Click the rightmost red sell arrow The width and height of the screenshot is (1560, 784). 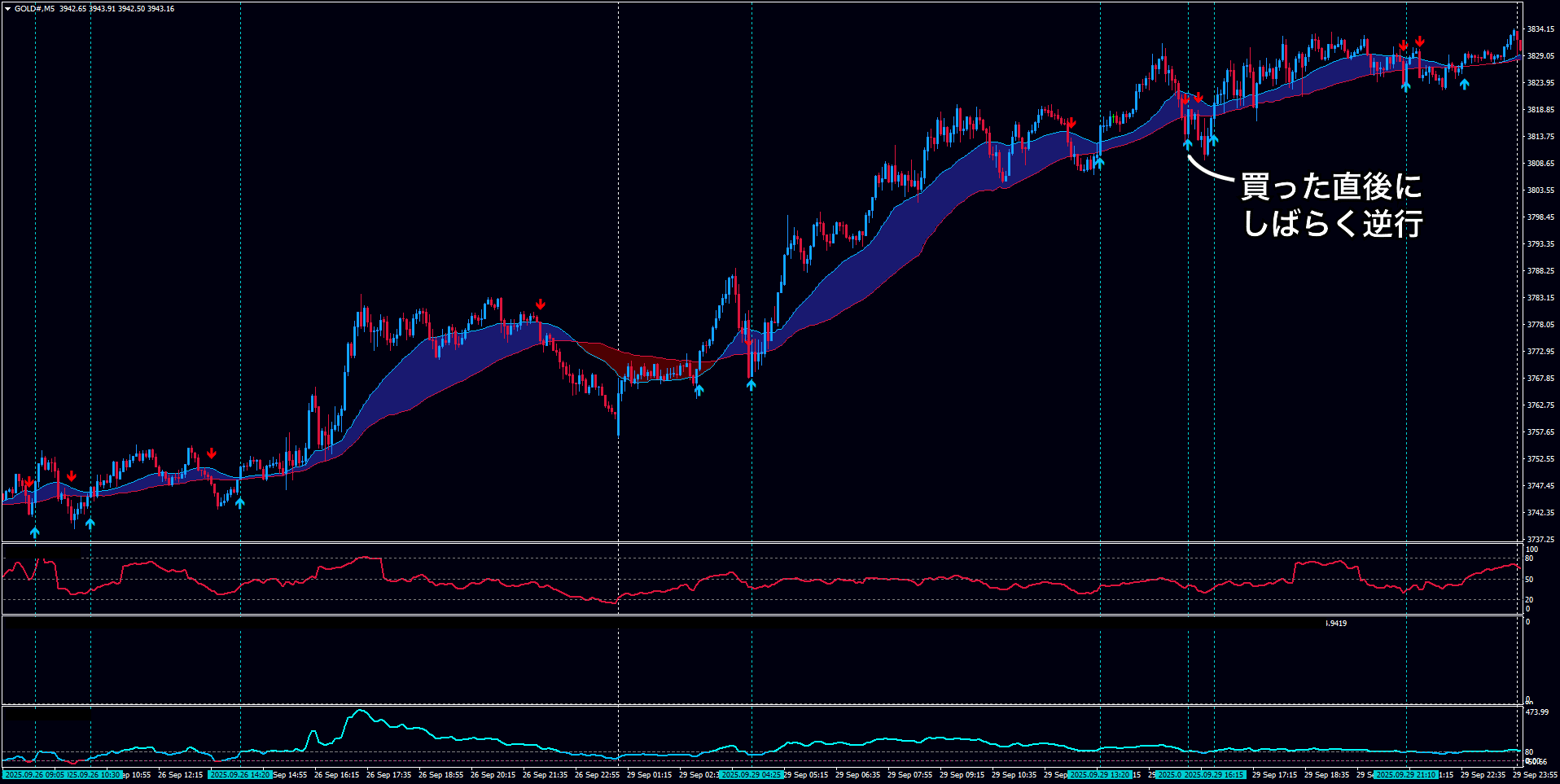(1419, 41)
